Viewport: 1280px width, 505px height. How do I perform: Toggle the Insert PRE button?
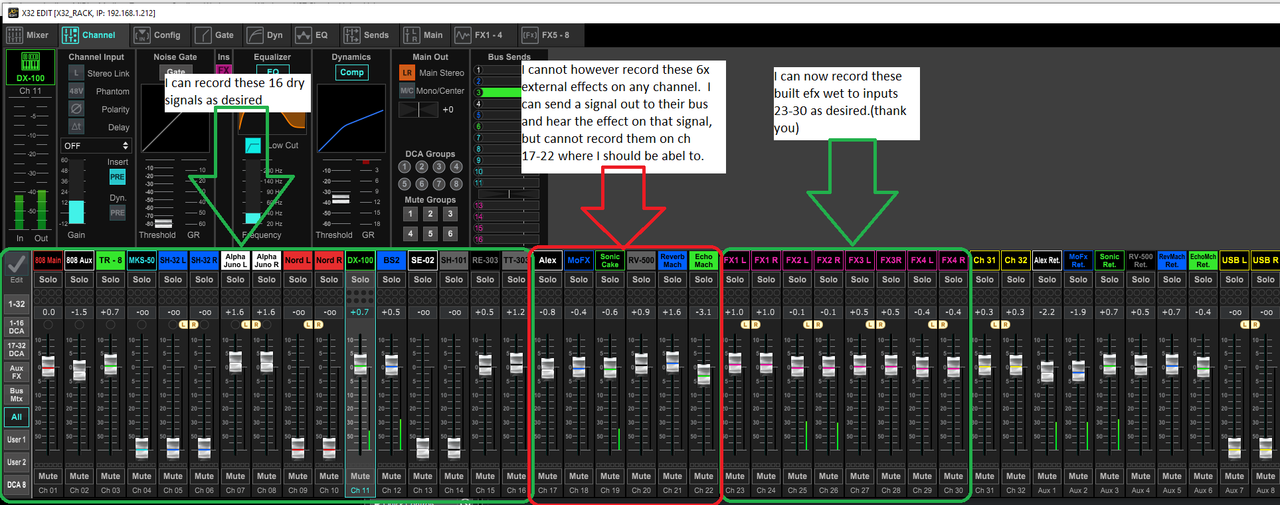tap(117, 177)
